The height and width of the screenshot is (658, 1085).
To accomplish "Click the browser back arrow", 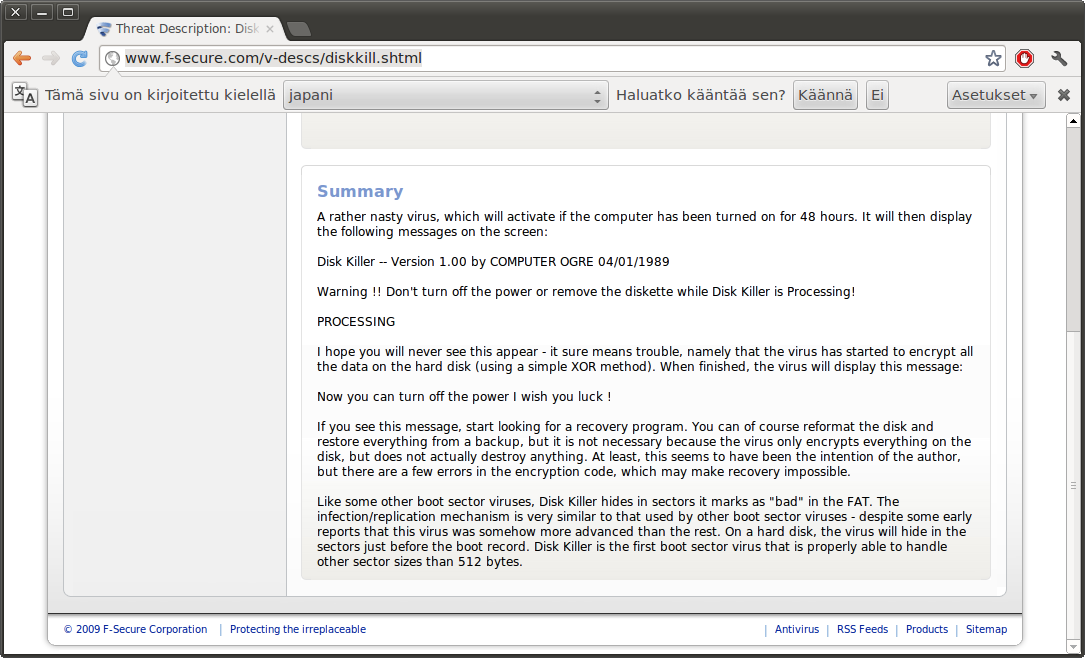I will click(x=22, y=58).
